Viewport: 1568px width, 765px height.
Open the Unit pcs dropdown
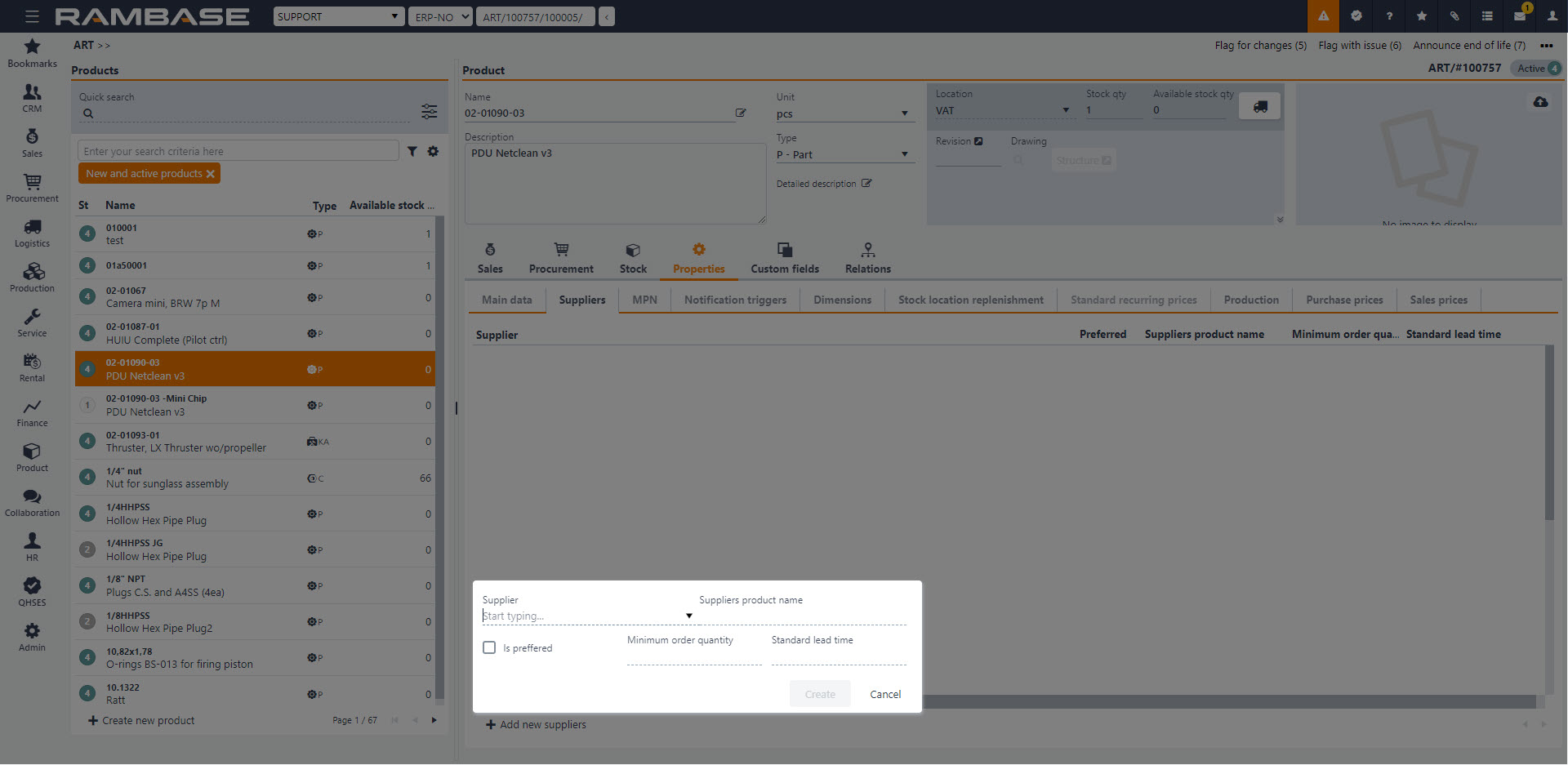tap(904, 113)
